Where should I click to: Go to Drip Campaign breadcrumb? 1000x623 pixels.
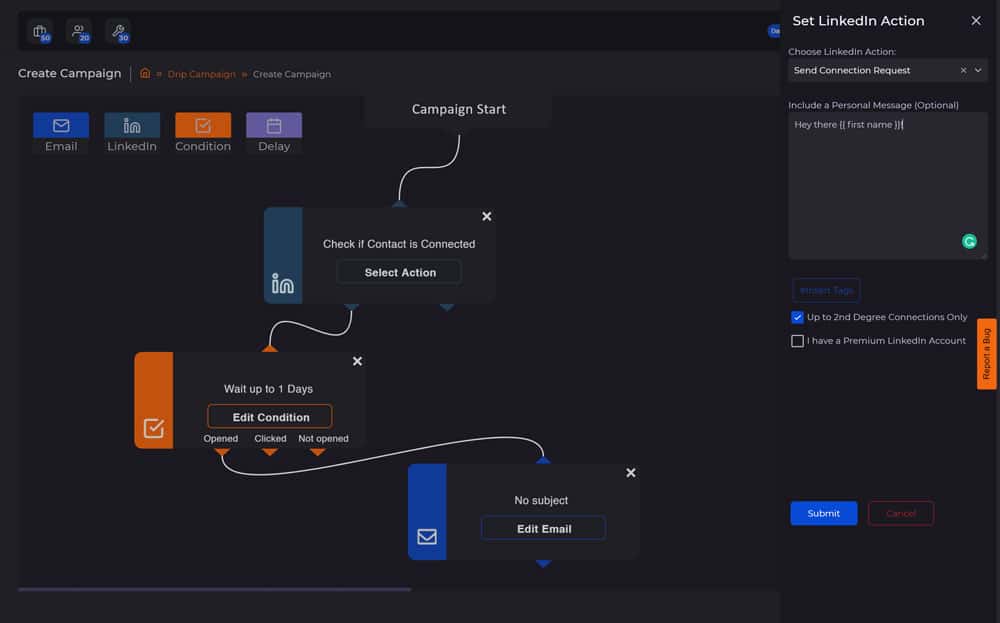(202, 74)
